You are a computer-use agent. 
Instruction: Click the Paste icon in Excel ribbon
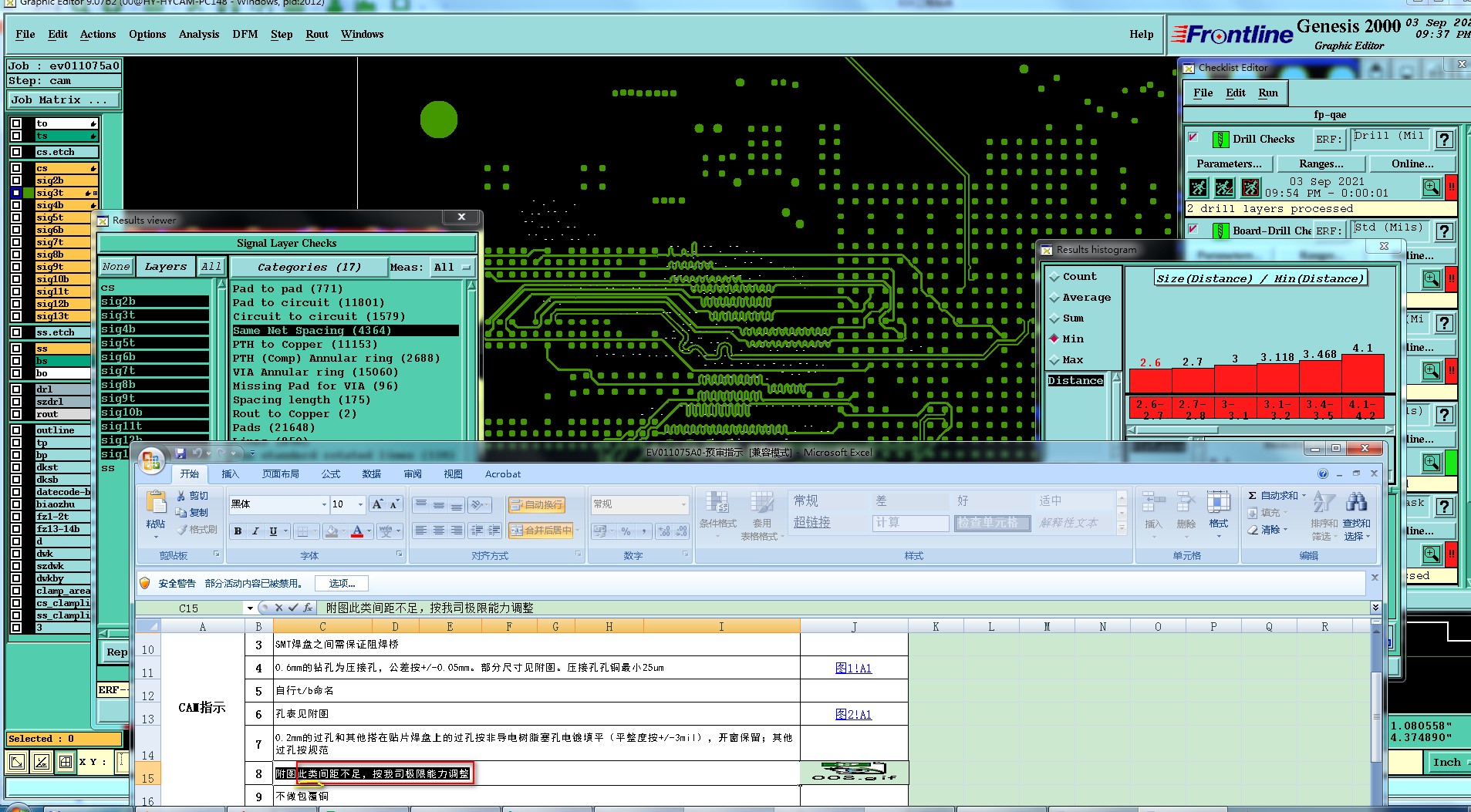(157, 503)
